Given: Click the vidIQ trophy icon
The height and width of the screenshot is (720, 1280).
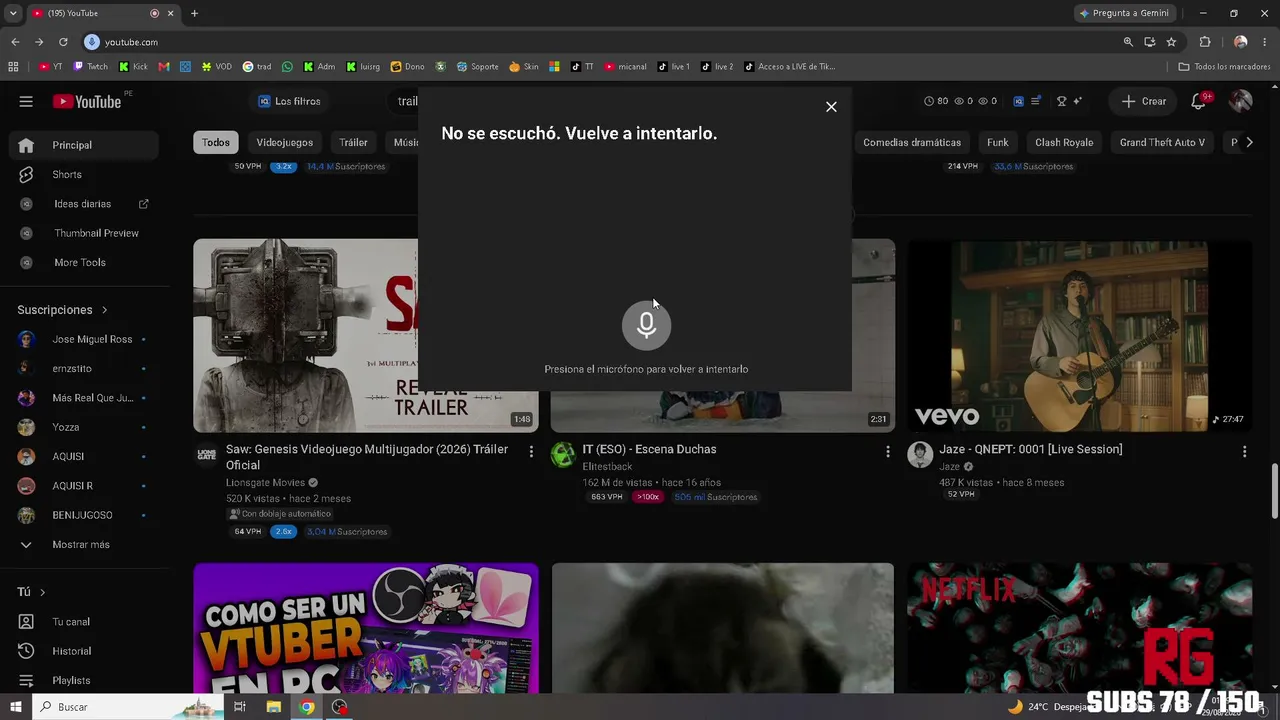Looking at the screenshot, I should point(1062,101).
